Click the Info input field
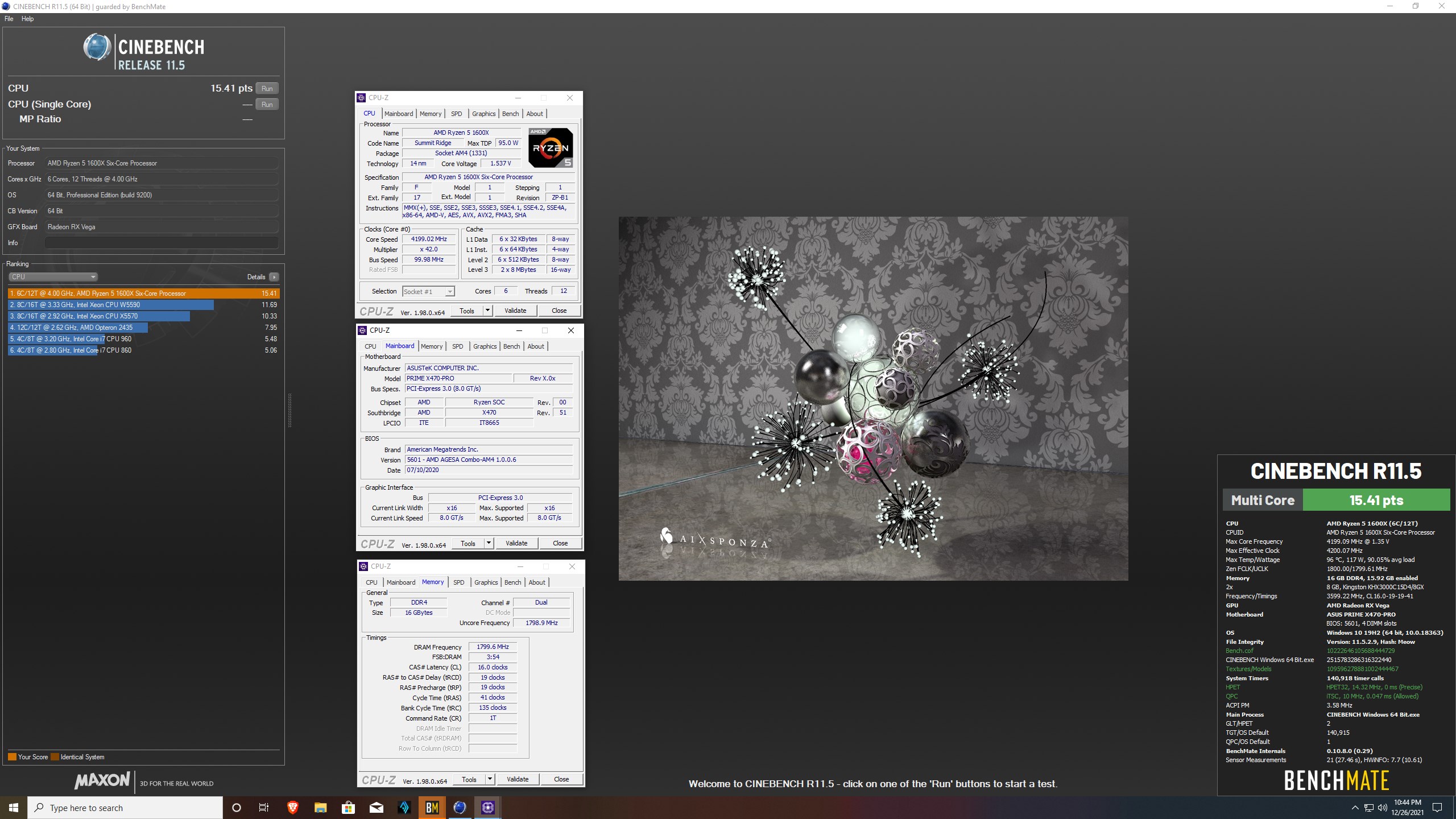 click(x=162, y=243)
